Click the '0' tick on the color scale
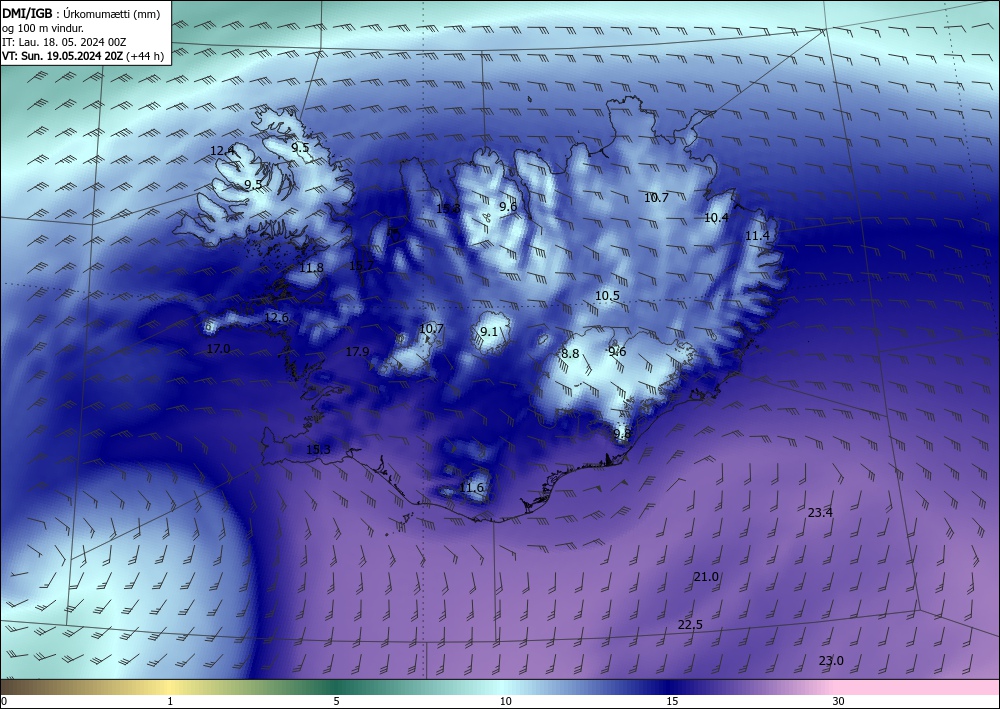Image resolution: width=1000 pixels, height=709 pixels. (x=4, y=701)
